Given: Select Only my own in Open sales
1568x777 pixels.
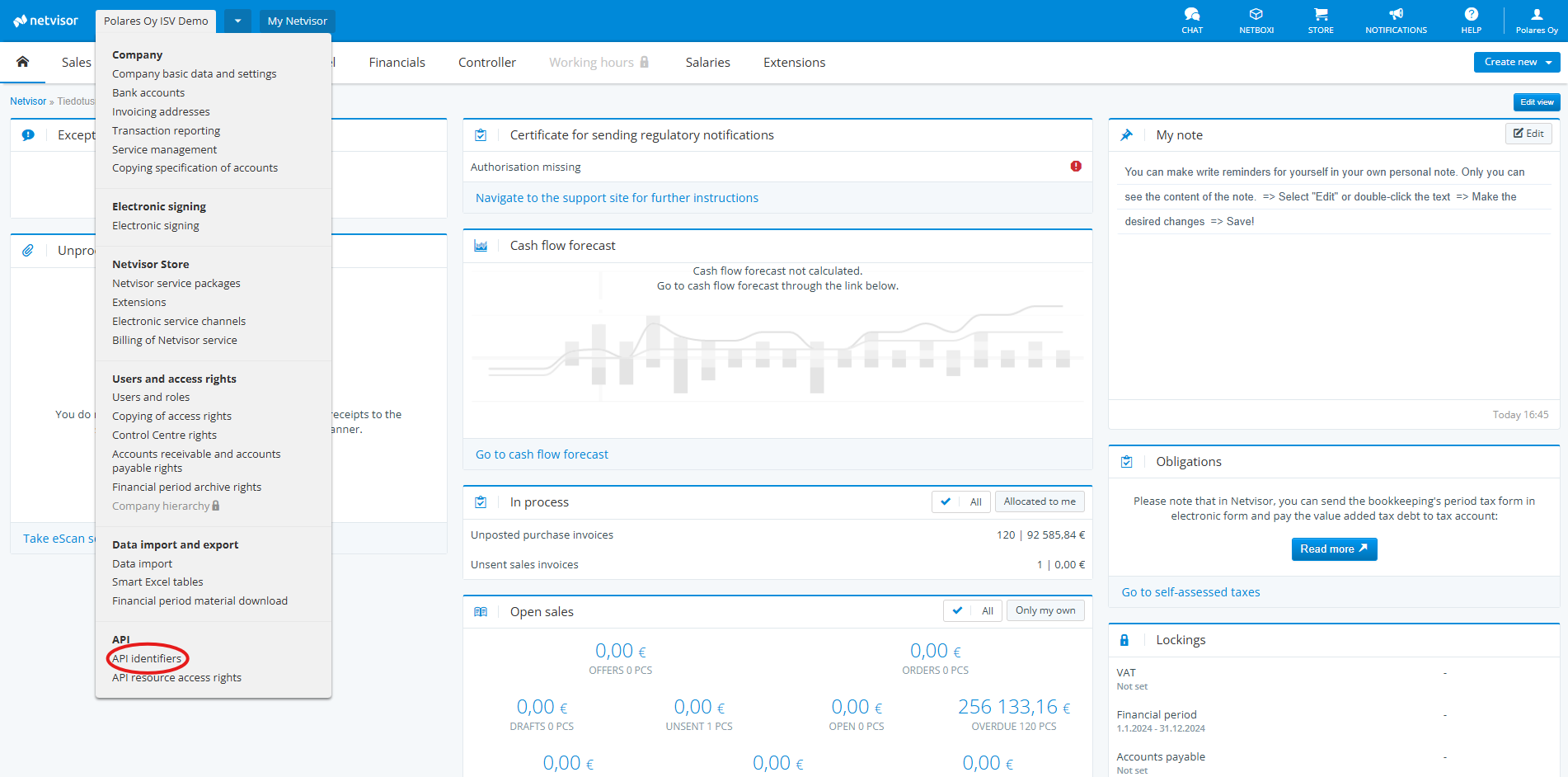Looking at the screenshot, I should [1045, 610].
